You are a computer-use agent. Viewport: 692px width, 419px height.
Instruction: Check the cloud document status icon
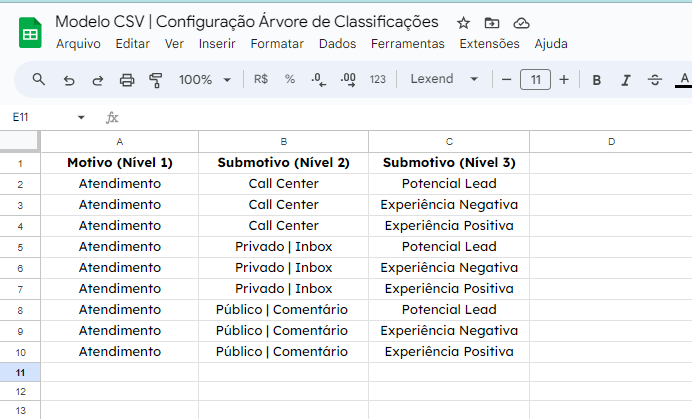521,23
